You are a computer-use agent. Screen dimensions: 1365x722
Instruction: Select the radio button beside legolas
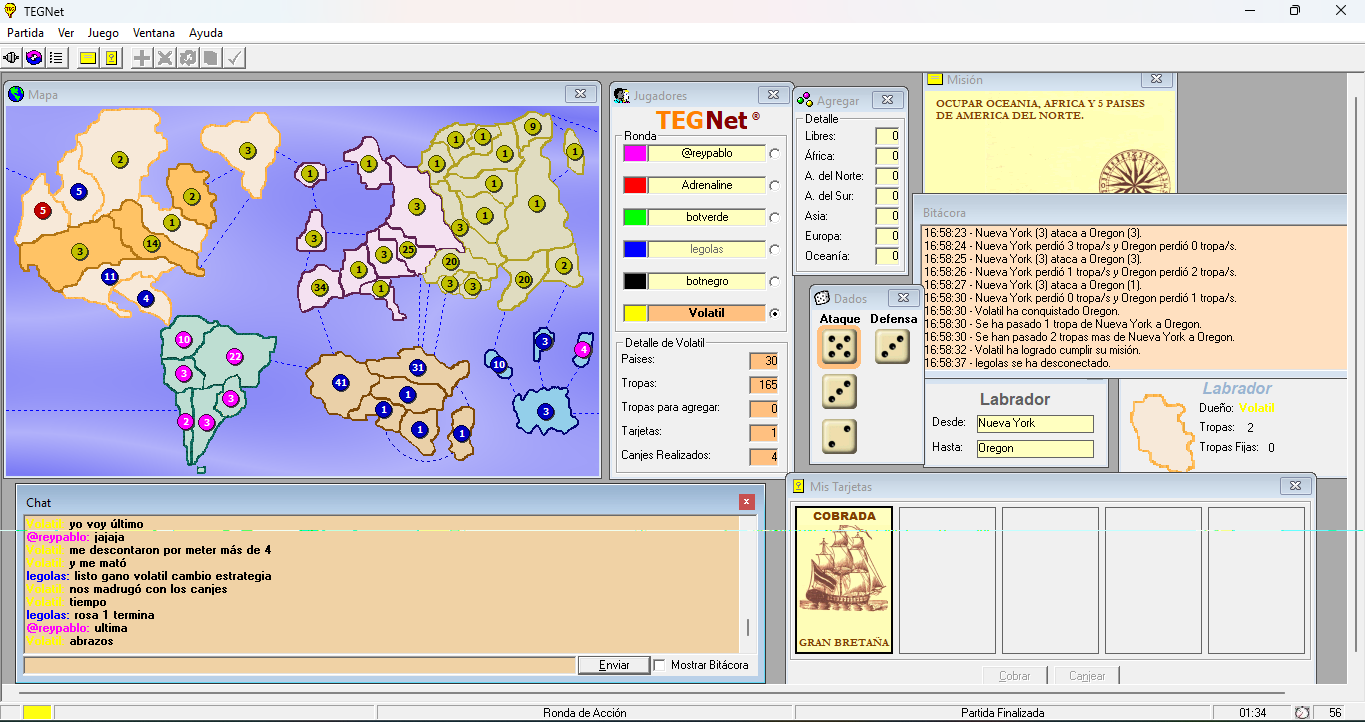pyautogui.click(x=774, y=249)
